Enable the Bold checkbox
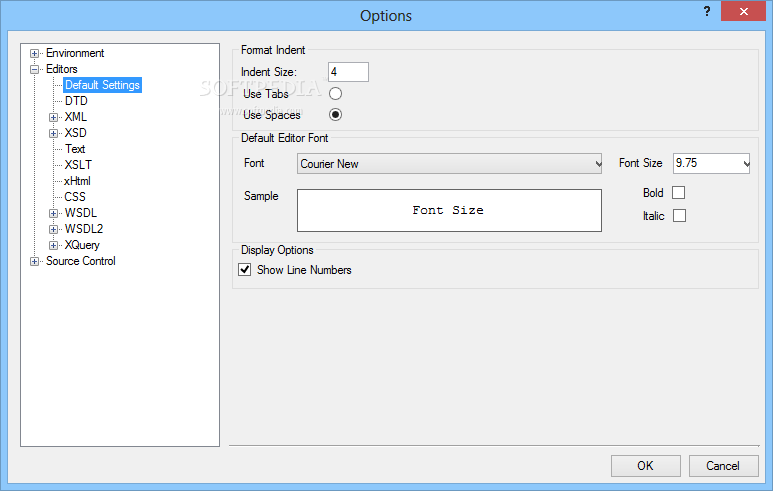Viewport: 773px width, 491px height. coord(678,193)
